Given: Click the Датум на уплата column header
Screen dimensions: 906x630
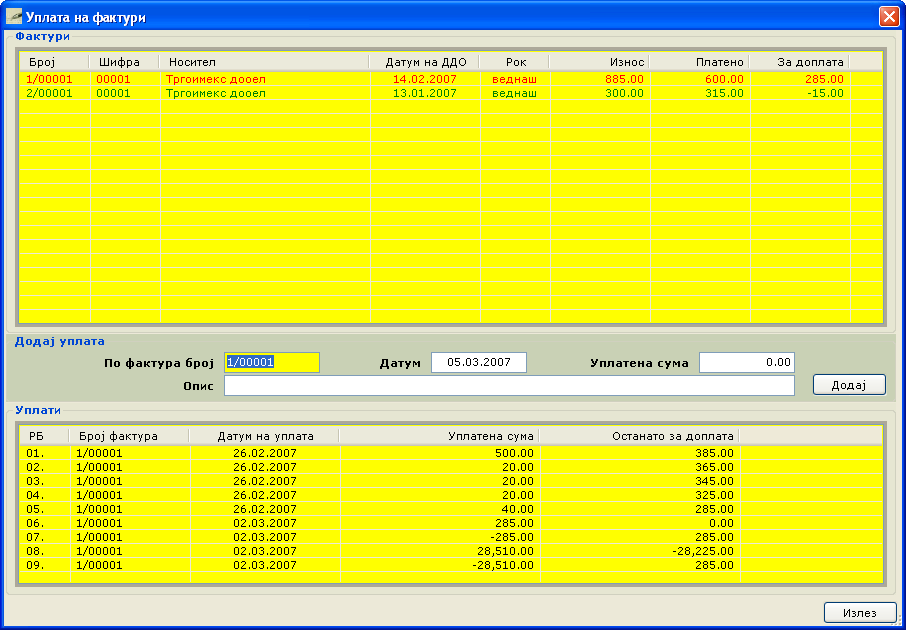Looking at the screenshot, I should click(264, 436).
